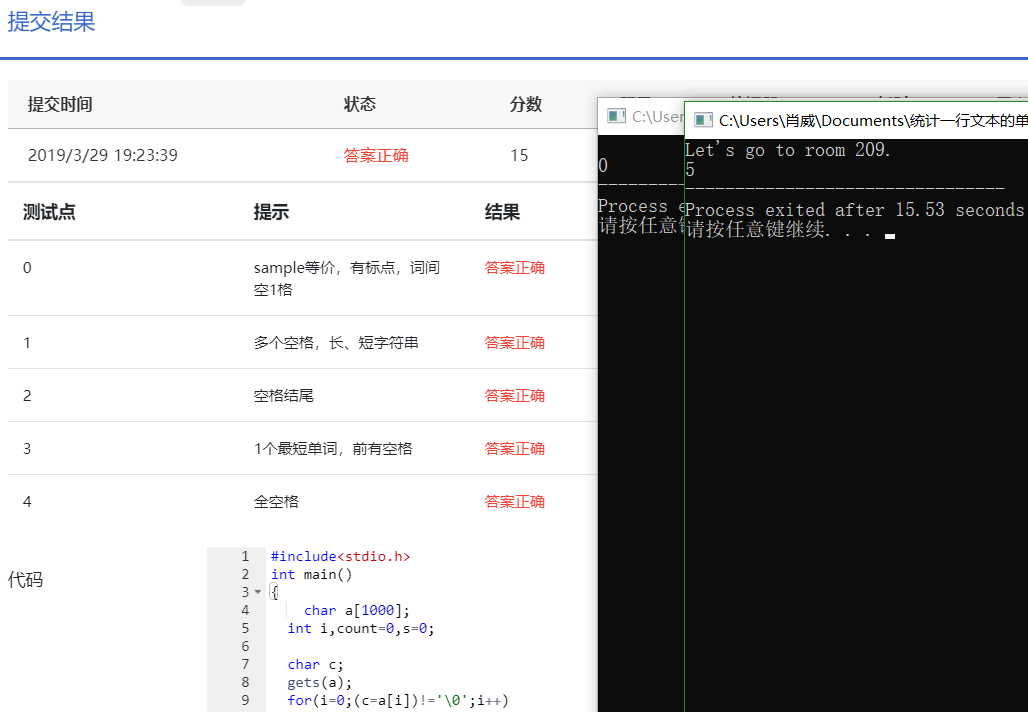Click the 测试点 column header
This screenshot has height=712, width=1028.
pyautogui.click(x=49, y=212)
